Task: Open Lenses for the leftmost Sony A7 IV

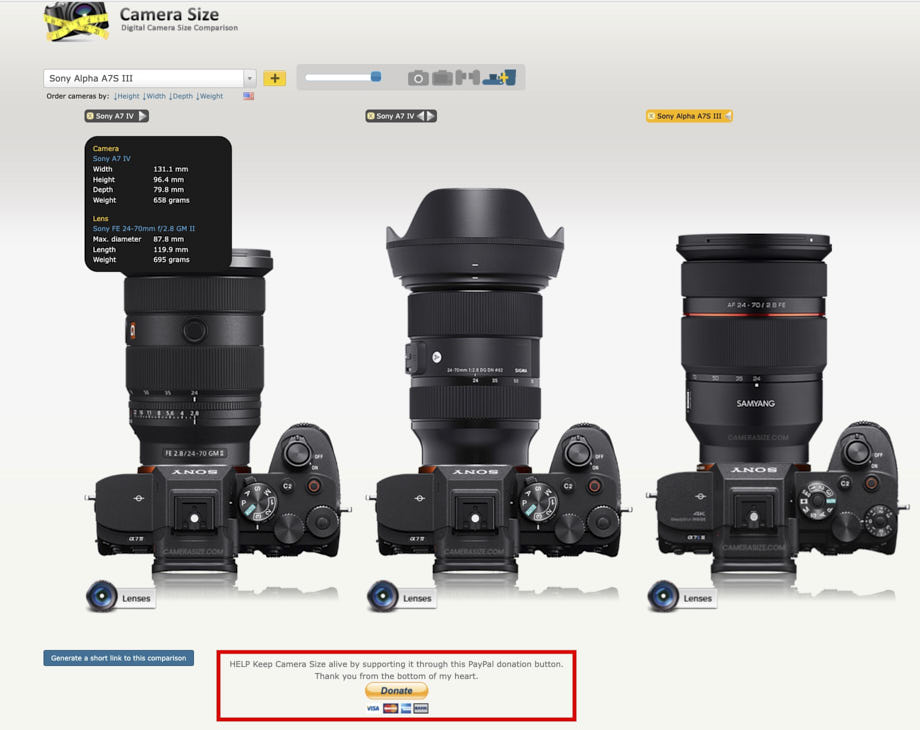Action: point(121,597)
